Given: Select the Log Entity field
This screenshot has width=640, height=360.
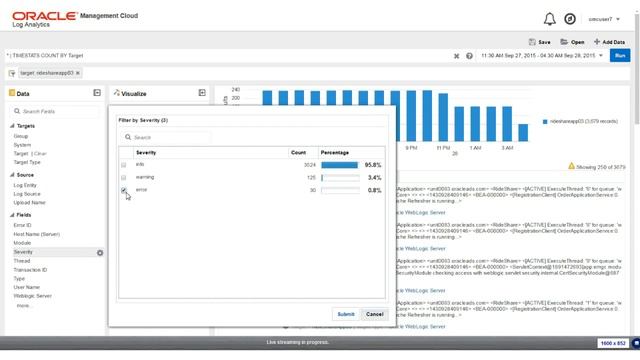Looking at the screenshot, I should tap(25, 185).
